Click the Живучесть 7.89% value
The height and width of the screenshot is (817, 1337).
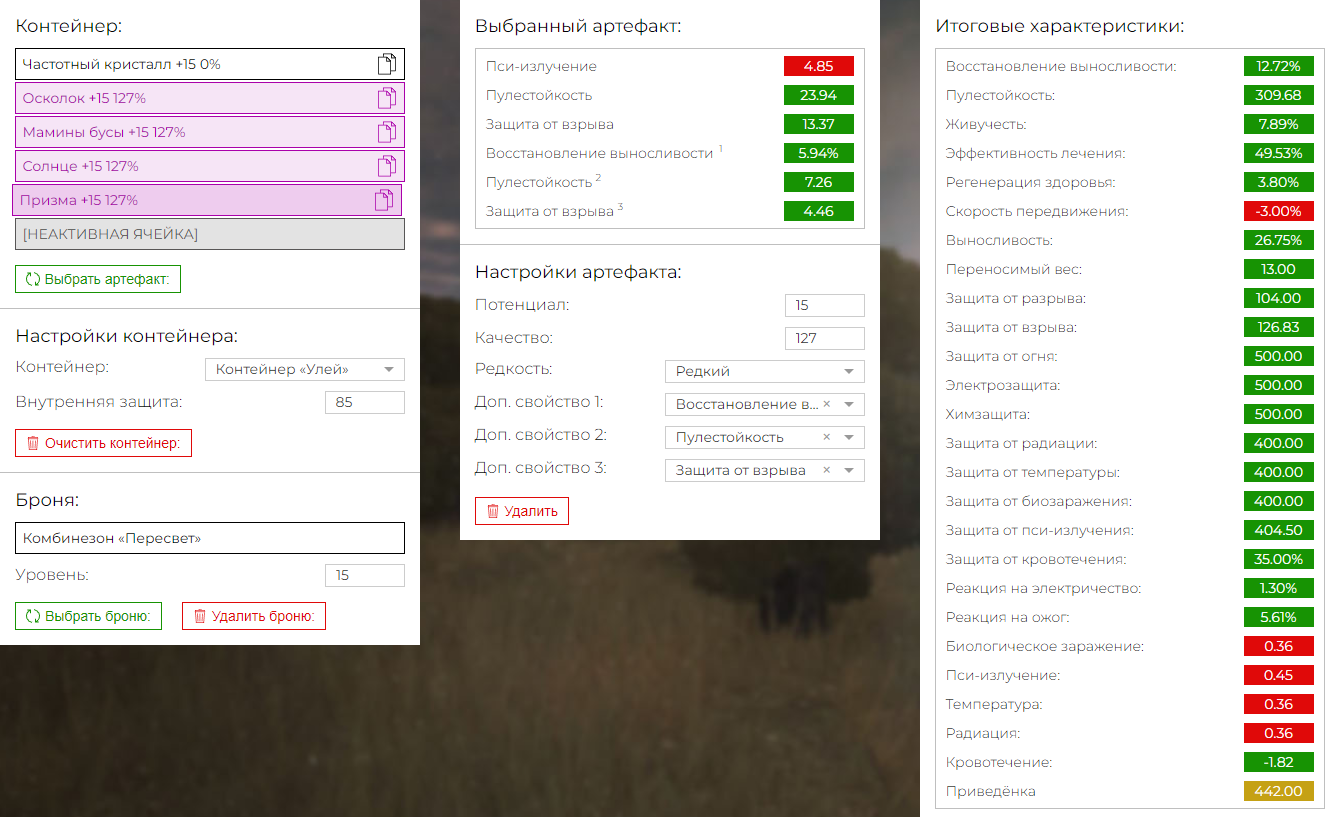(1279, 125)
